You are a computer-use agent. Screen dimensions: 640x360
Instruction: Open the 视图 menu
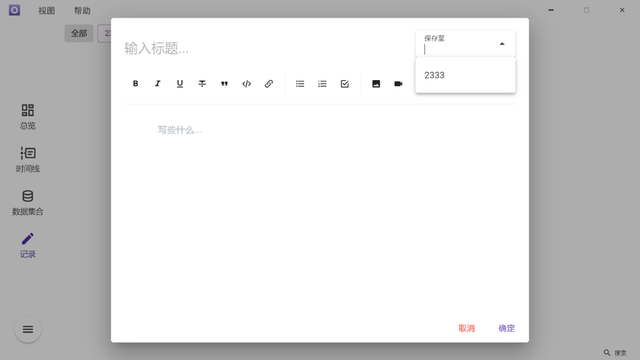coord(47,11)
